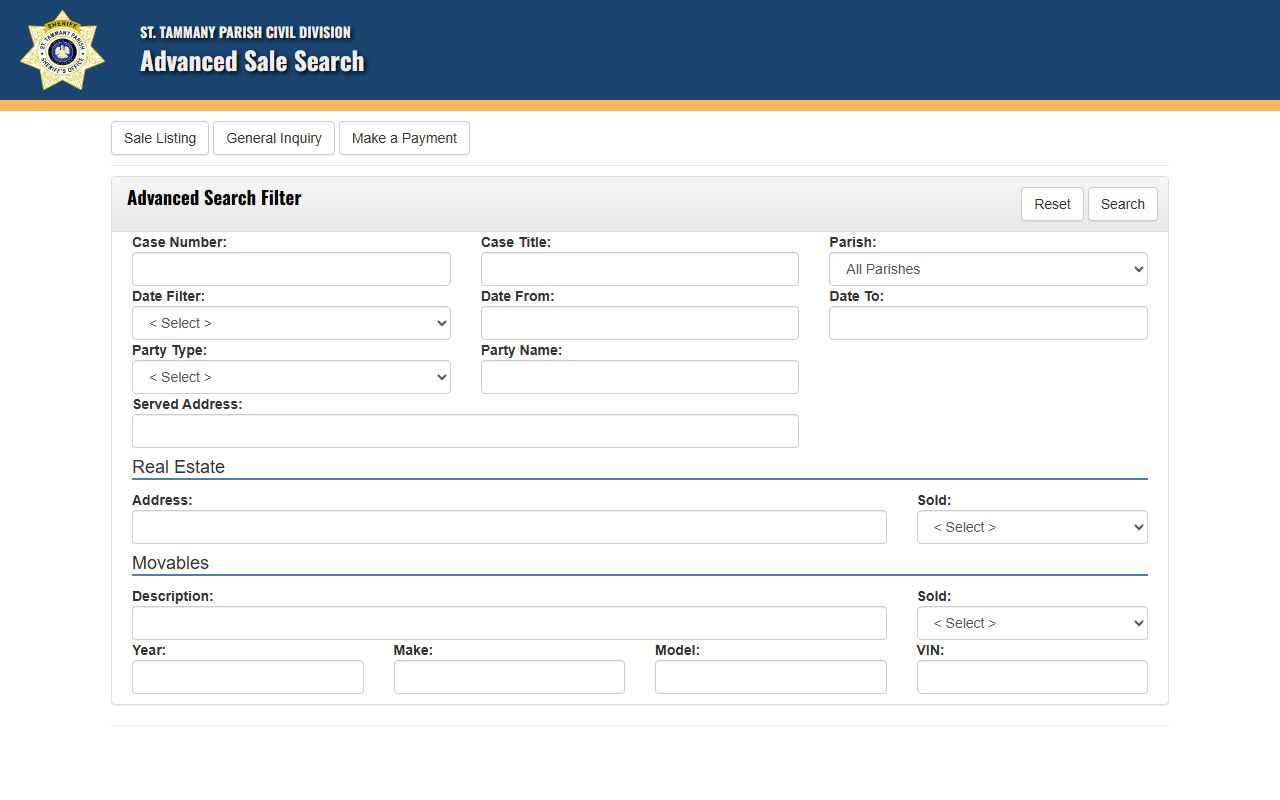Click the Movables Description field

(x=509, y=623)
